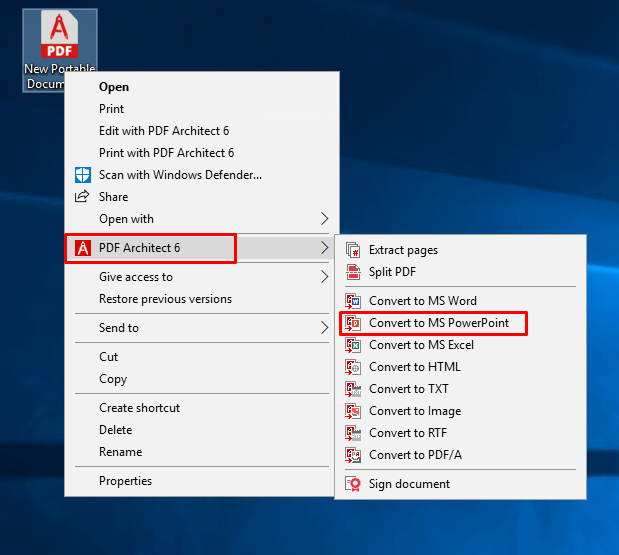Choose Restore previous versions
The width and height of the screenshot is (619, 555).
(201, 299)
